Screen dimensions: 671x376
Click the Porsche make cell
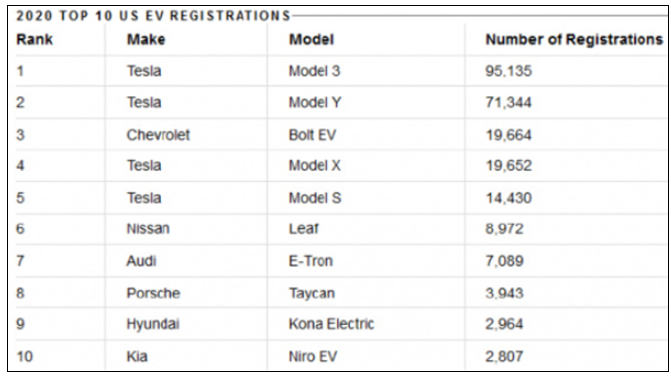tap(153, 293)
